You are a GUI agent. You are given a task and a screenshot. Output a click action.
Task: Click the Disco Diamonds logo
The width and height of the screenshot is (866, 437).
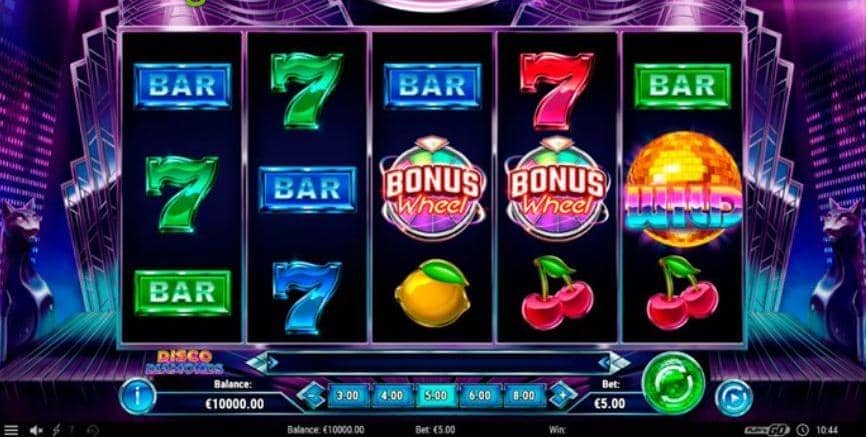tap(185, 362)
